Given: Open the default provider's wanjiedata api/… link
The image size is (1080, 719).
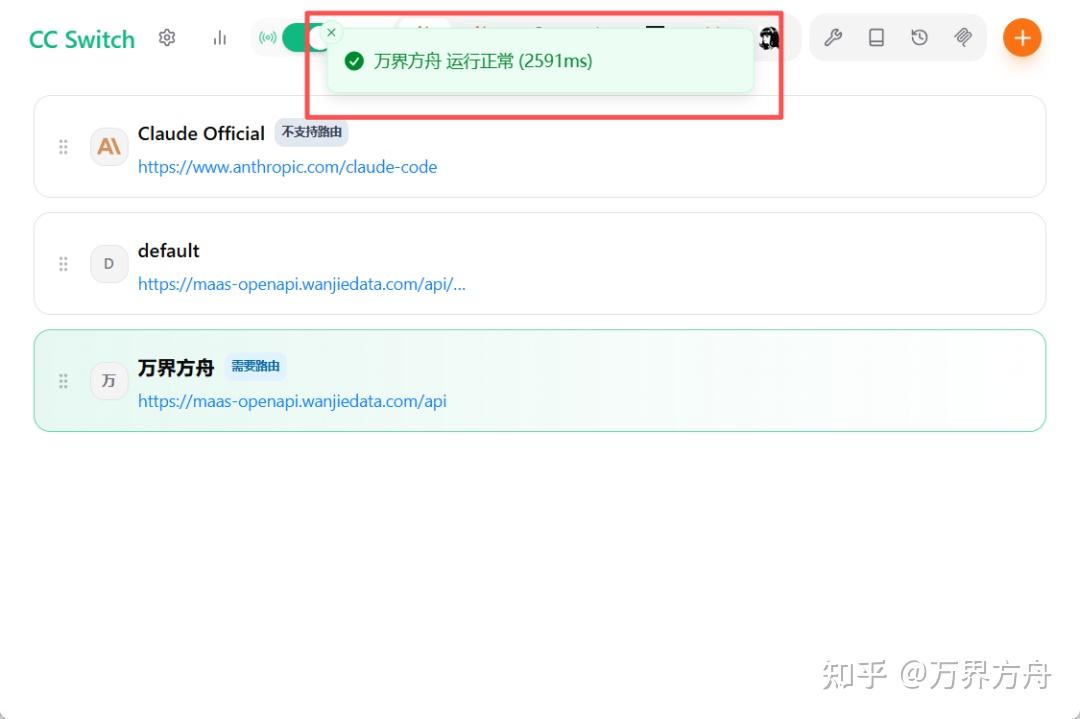Looking at the screenshot, I should tap(302, 284).
